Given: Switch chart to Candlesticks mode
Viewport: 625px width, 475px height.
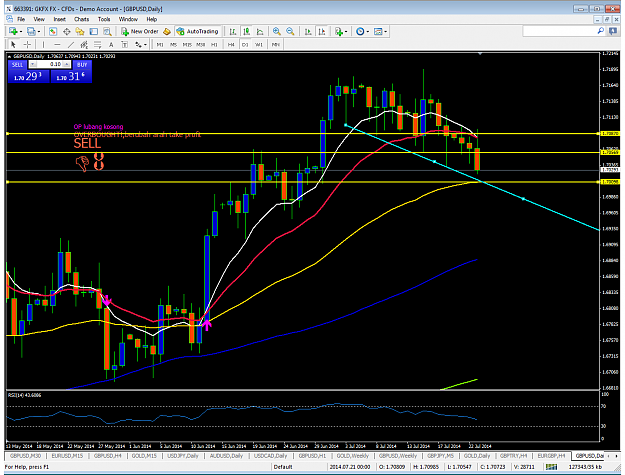Looking at the screenshot, I should [x=246, y=31].
